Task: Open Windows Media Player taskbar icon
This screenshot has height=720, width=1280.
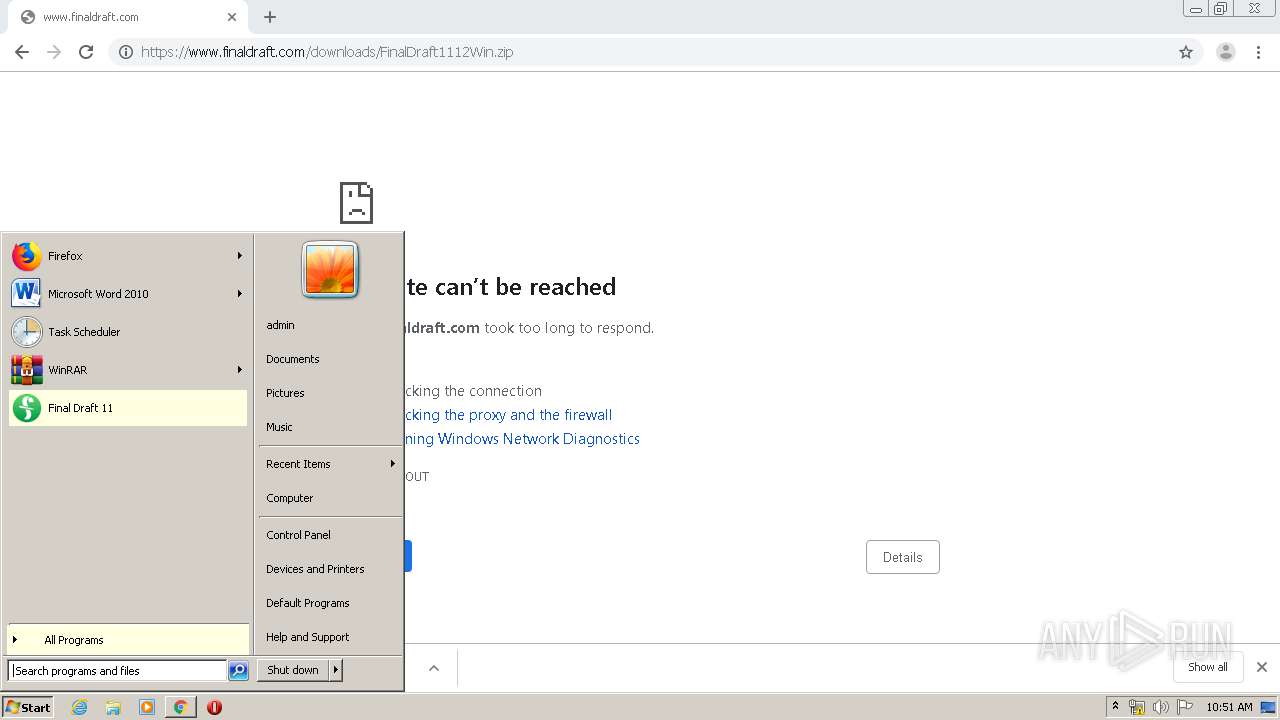Action: tap(147, 707)
